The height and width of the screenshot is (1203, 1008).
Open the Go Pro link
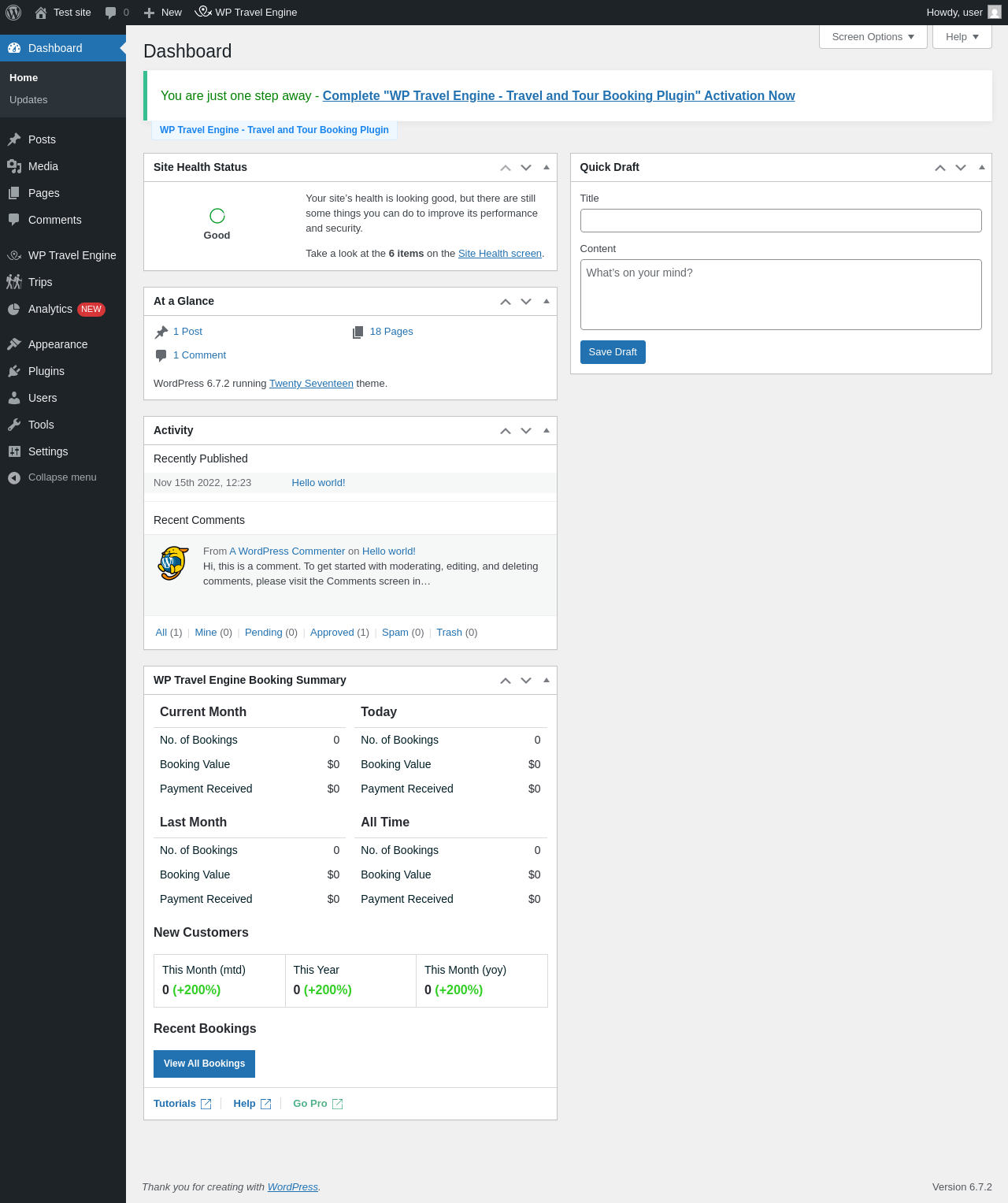[317, 1104]
